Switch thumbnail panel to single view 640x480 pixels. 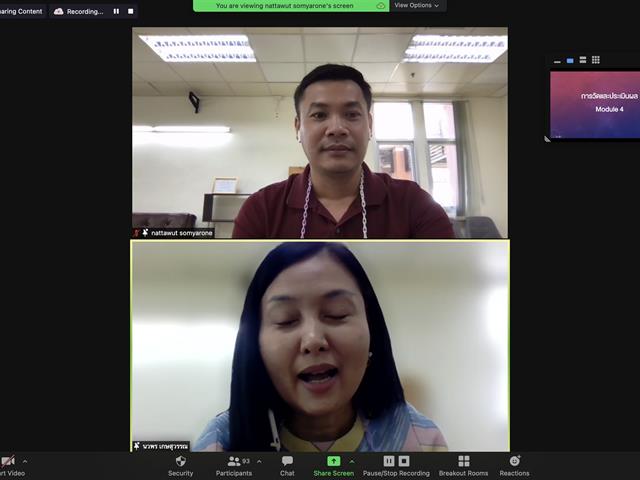[570, 60]
